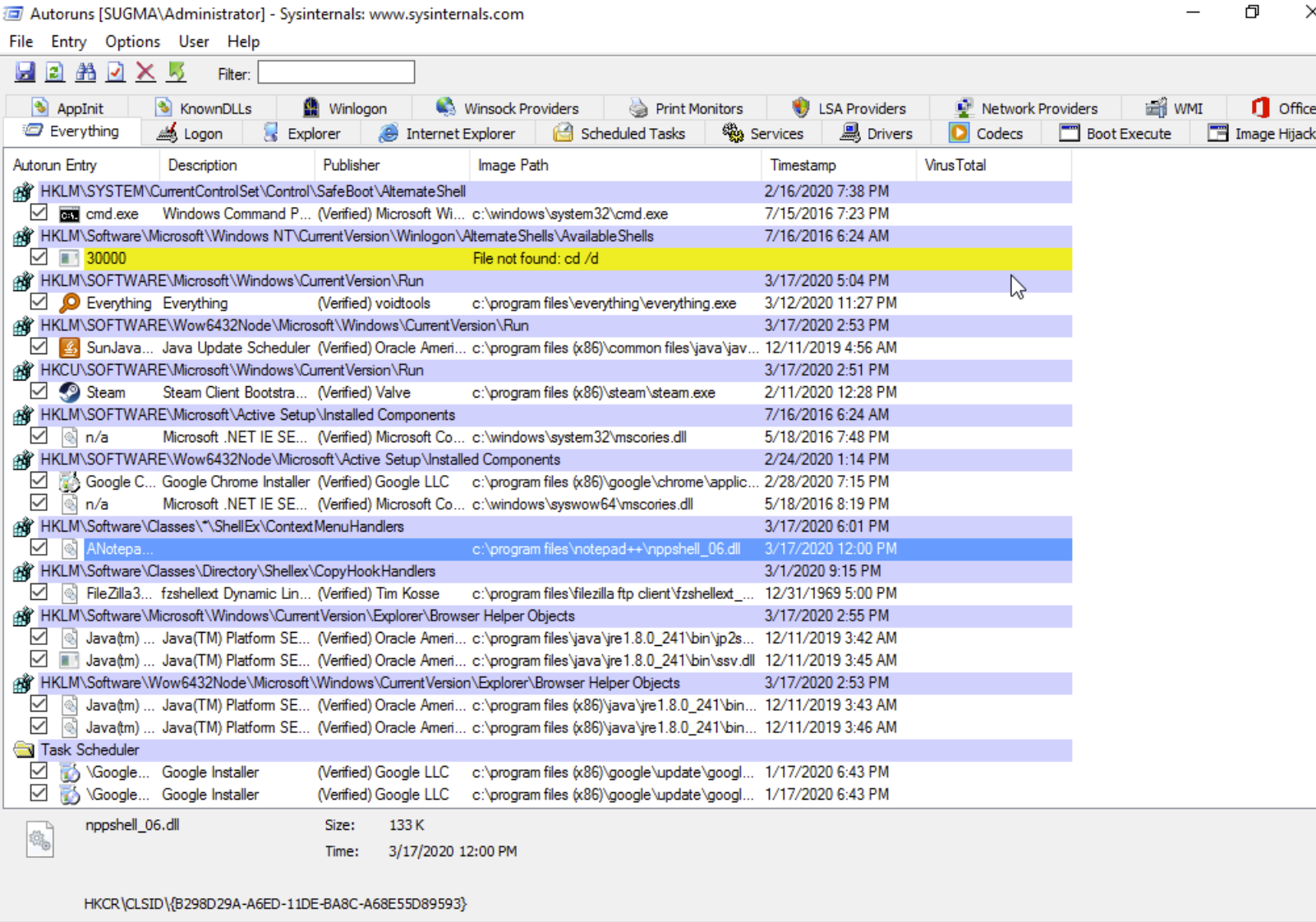Switch to the Network Providers tab
Viewport: 1316px width, 922px height.
click(1027, 108)
